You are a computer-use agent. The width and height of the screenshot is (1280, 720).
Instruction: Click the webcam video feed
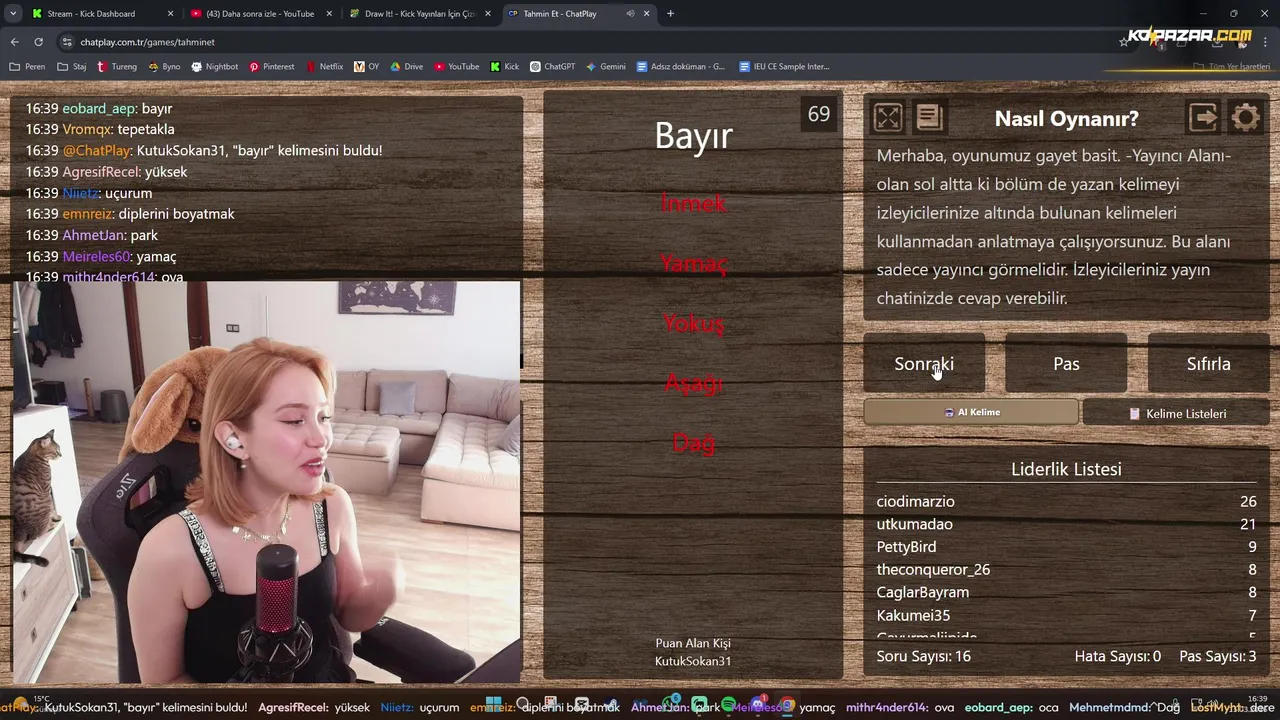click(267, 482)
